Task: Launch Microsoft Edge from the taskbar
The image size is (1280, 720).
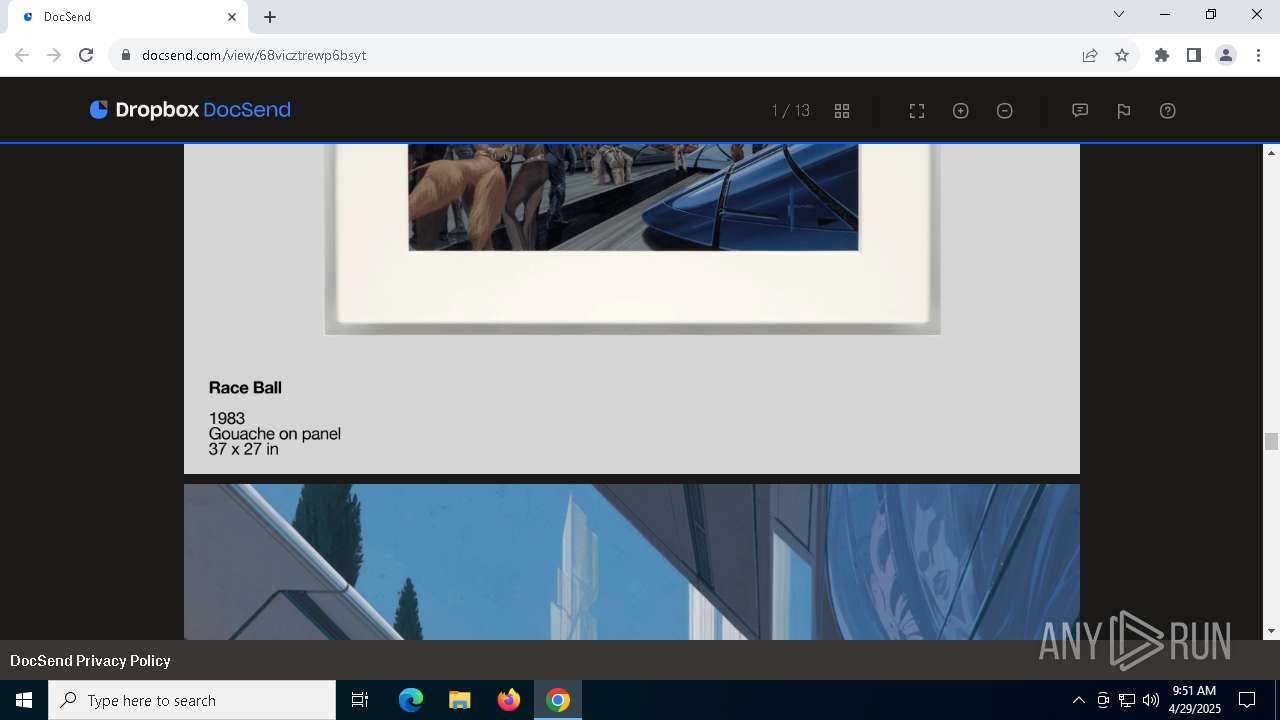Action: [411, 700]
